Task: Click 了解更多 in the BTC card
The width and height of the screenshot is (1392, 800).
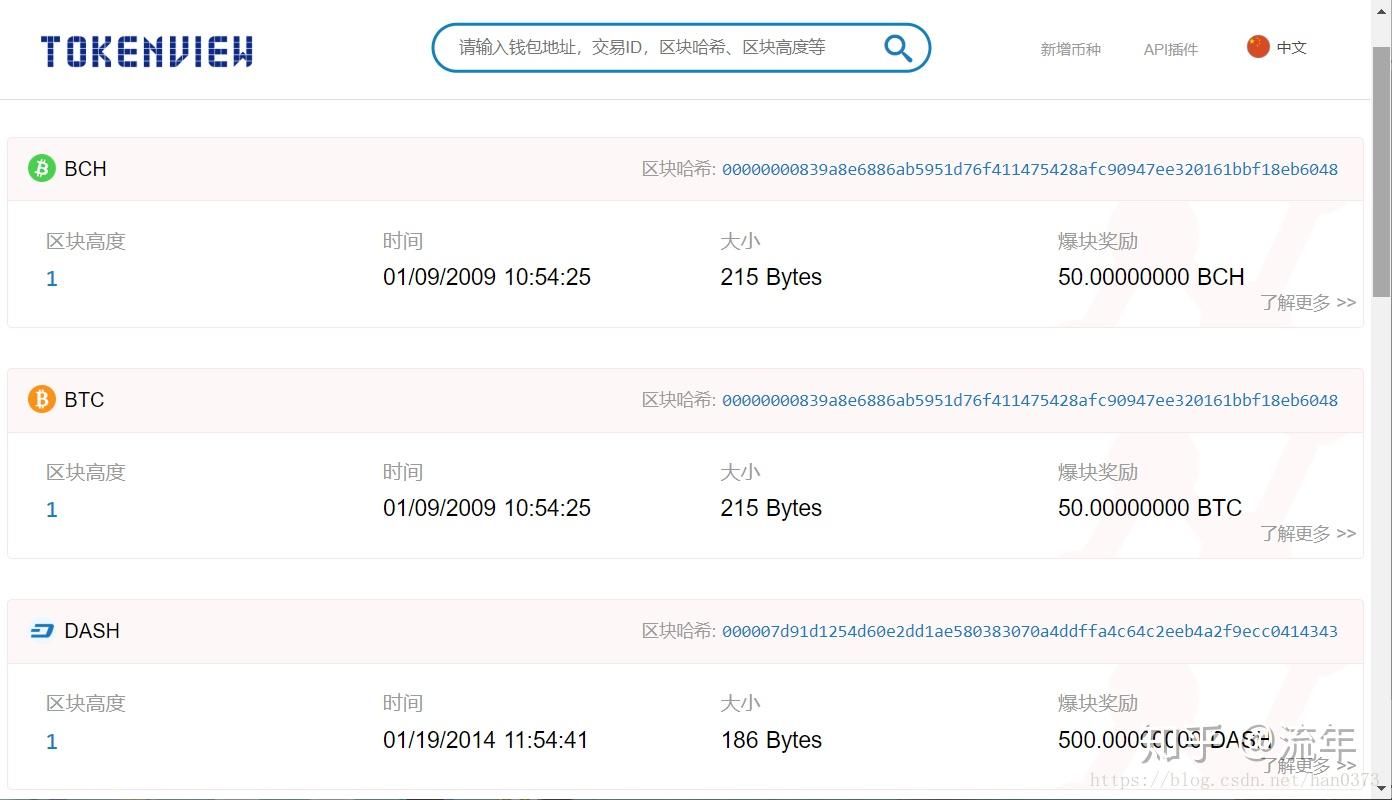Action: (x=1308, y=533)
